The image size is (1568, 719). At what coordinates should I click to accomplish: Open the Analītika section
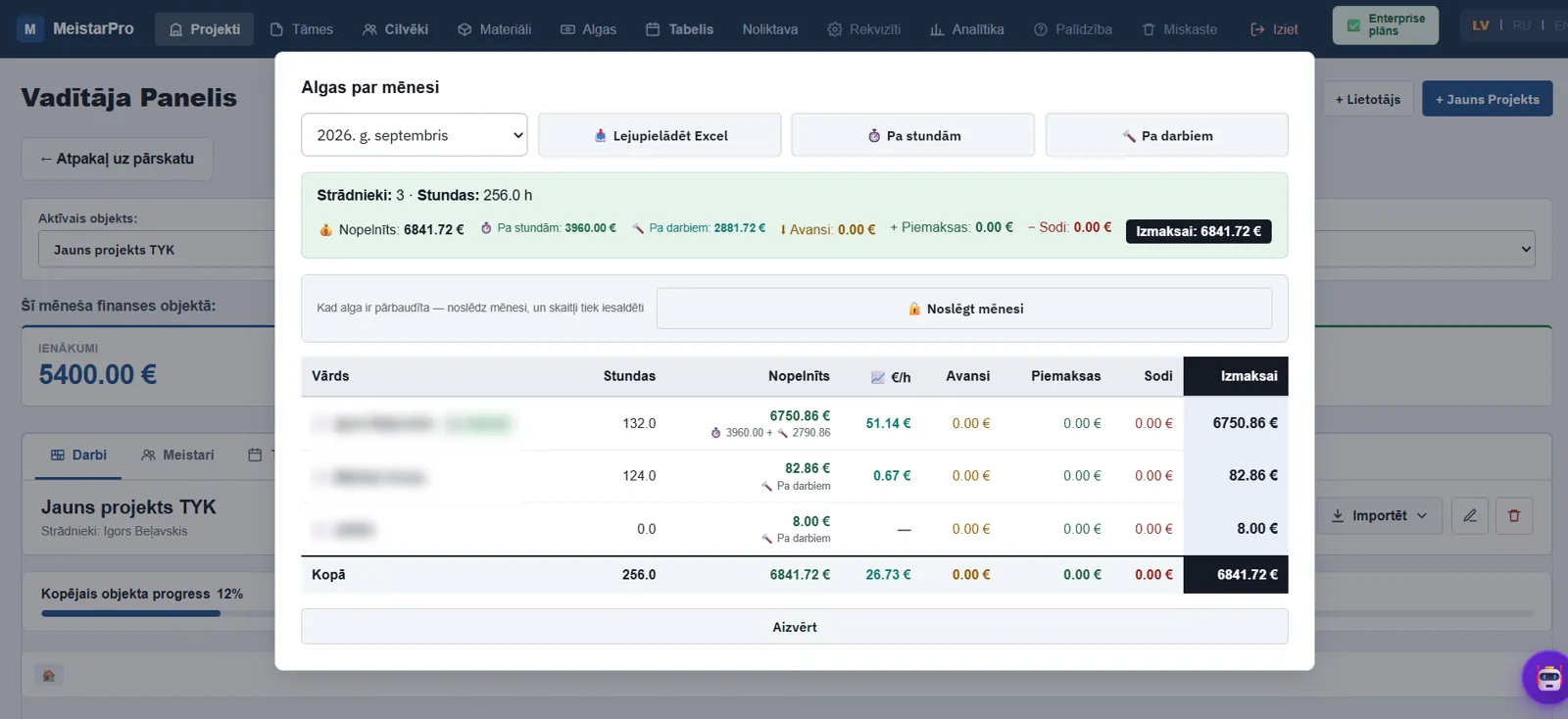point(966,29)
